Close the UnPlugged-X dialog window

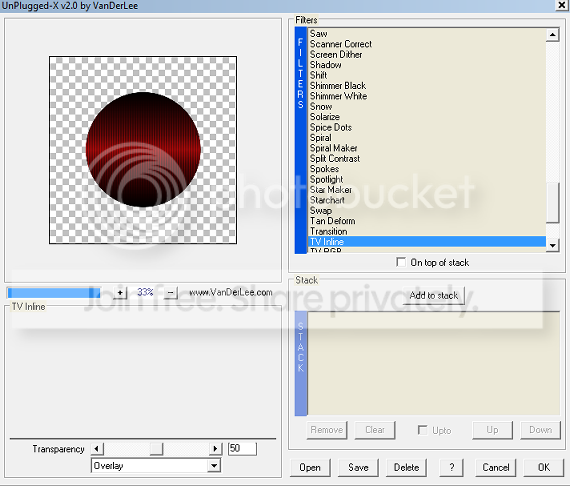click(x=562, y=5)
